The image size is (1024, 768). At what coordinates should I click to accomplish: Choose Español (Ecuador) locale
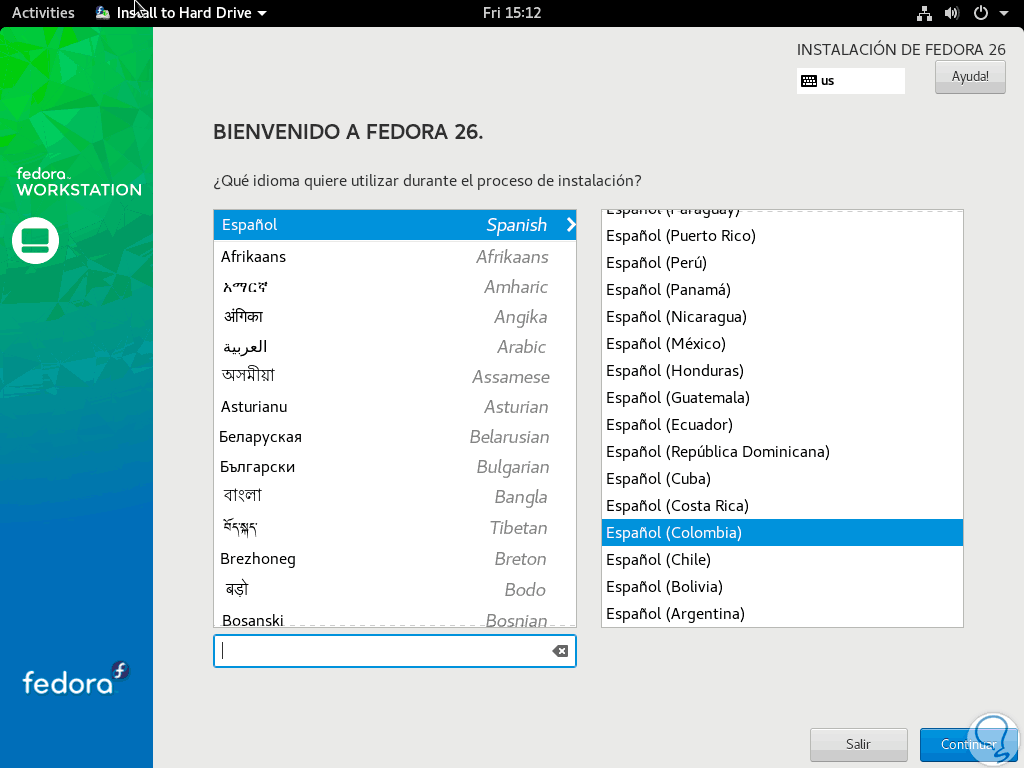pos(782,424)
